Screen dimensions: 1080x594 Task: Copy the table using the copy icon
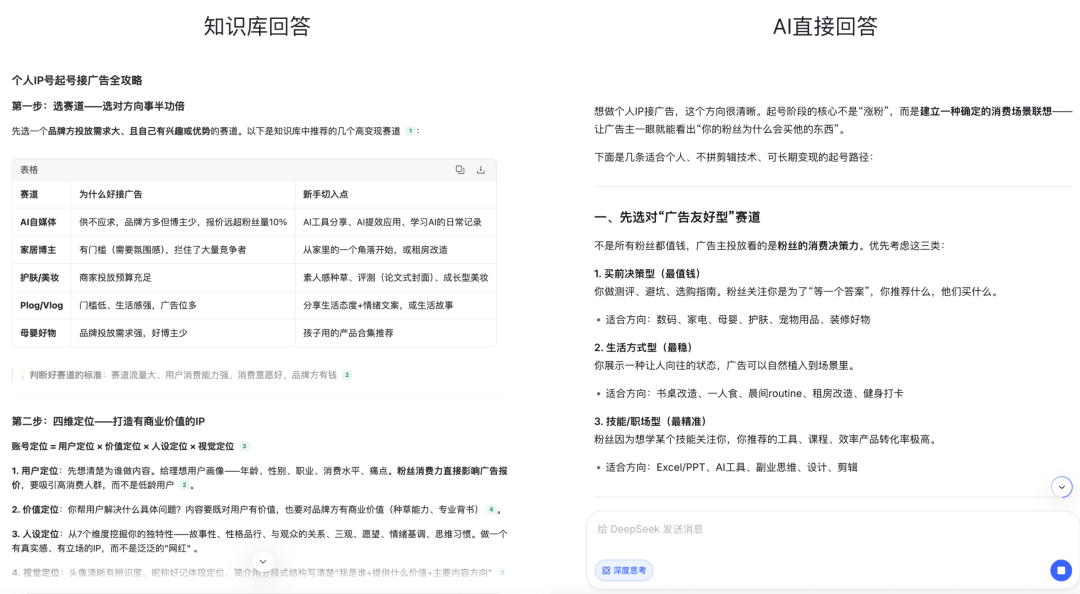[x=459, y=170]
